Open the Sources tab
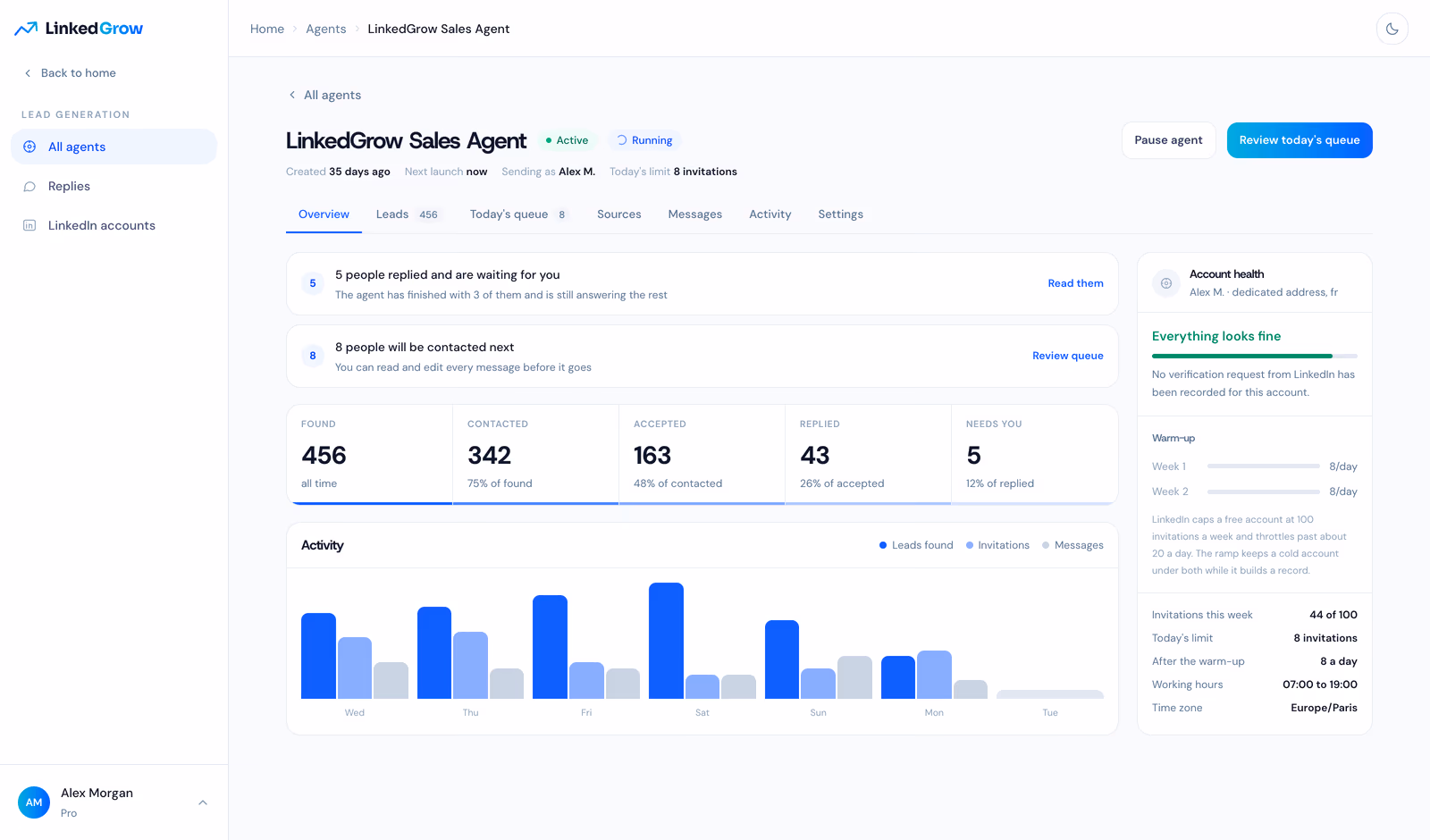Screen dimensions: 1430x840 tap(619, 214)
